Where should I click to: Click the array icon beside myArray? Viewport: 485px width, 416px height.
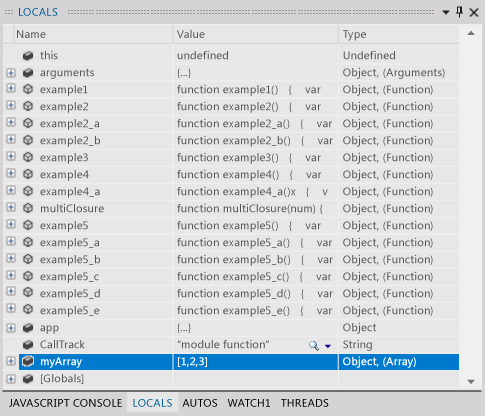28,362
